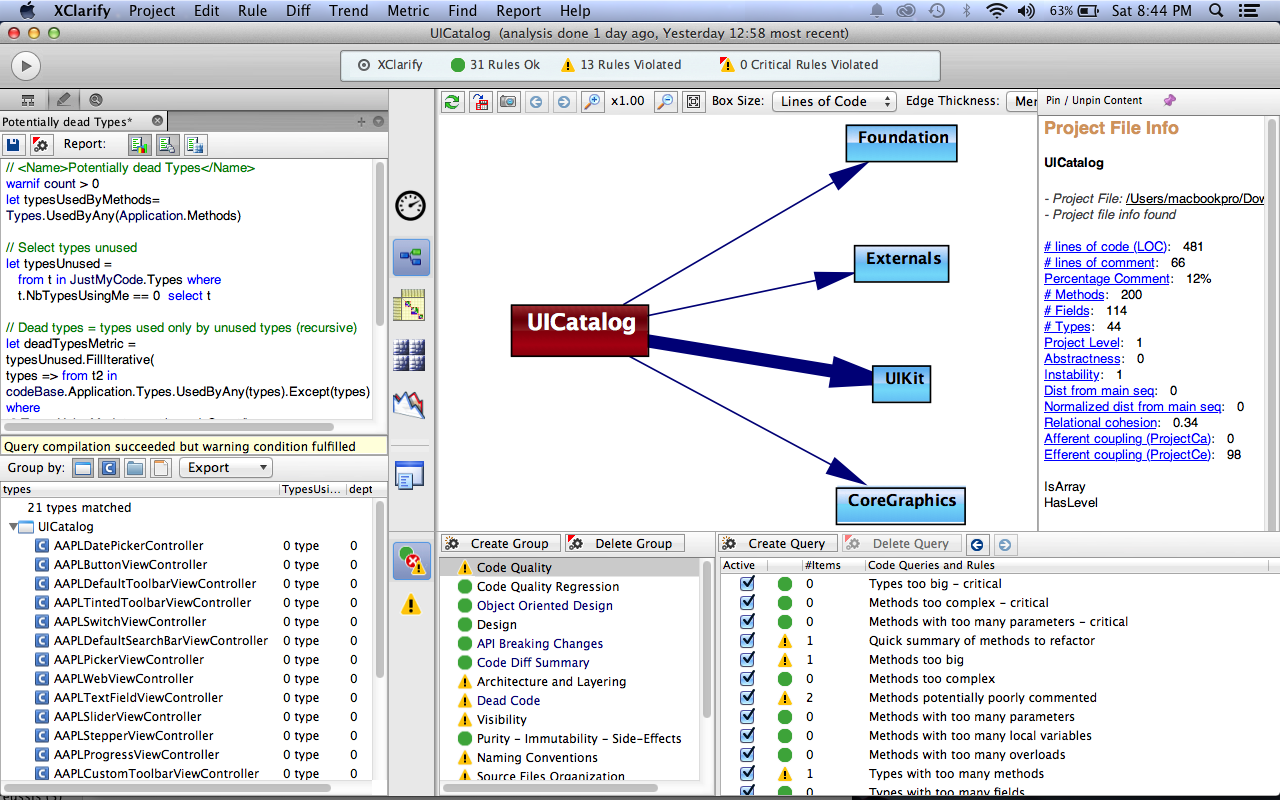The image size is (1280, 800).
Task: Click the warning triangle icon in sidebar
Action: click(x=411, y=604)
